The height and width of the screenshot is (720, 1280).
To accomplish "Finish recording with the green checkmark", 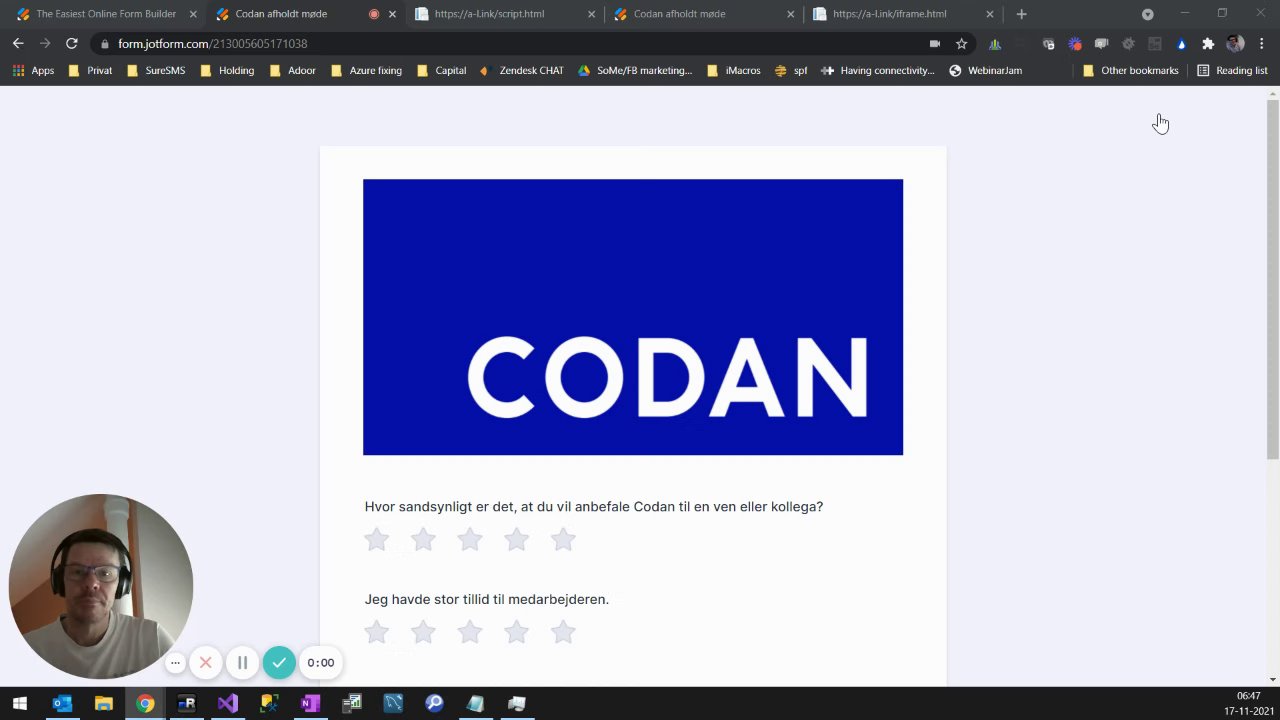I will click(279, 662).
